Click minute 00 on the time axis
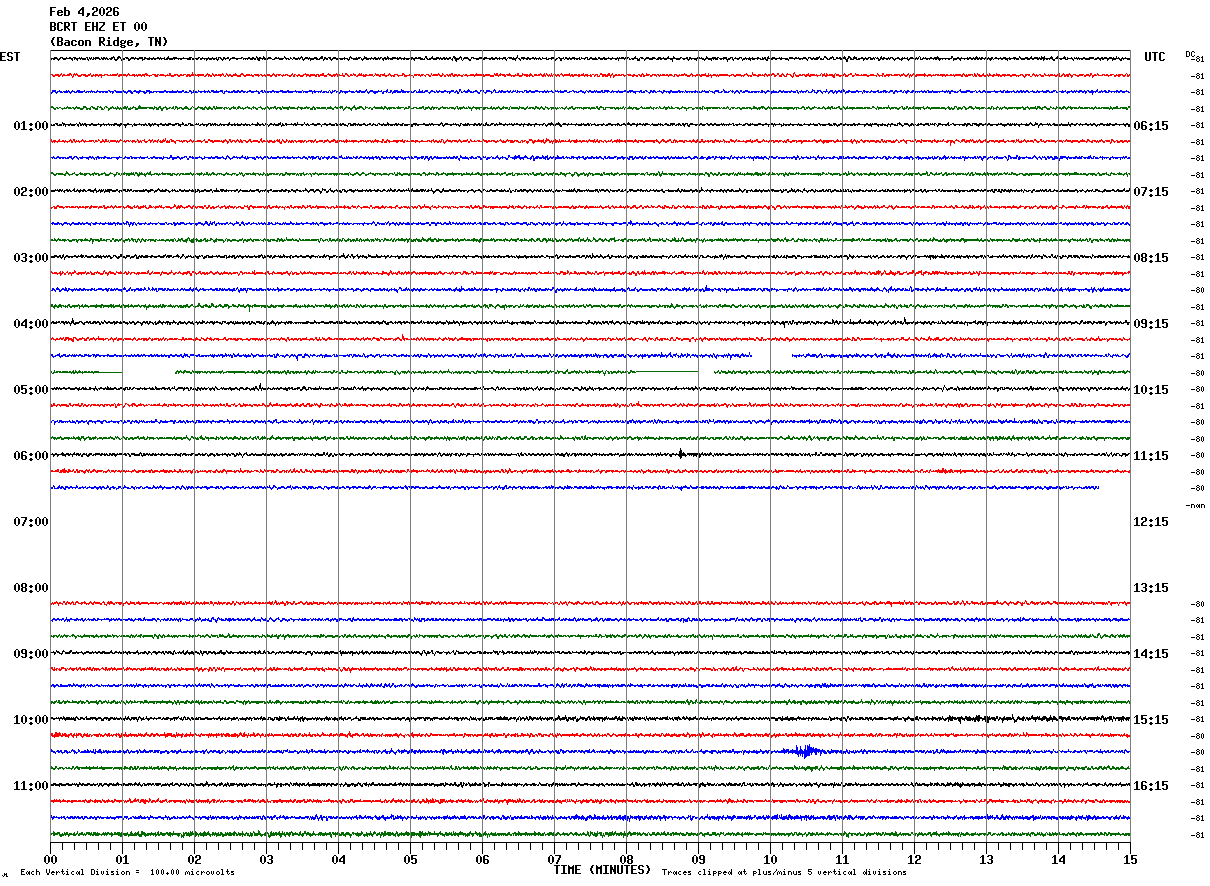 coord(51,859)
